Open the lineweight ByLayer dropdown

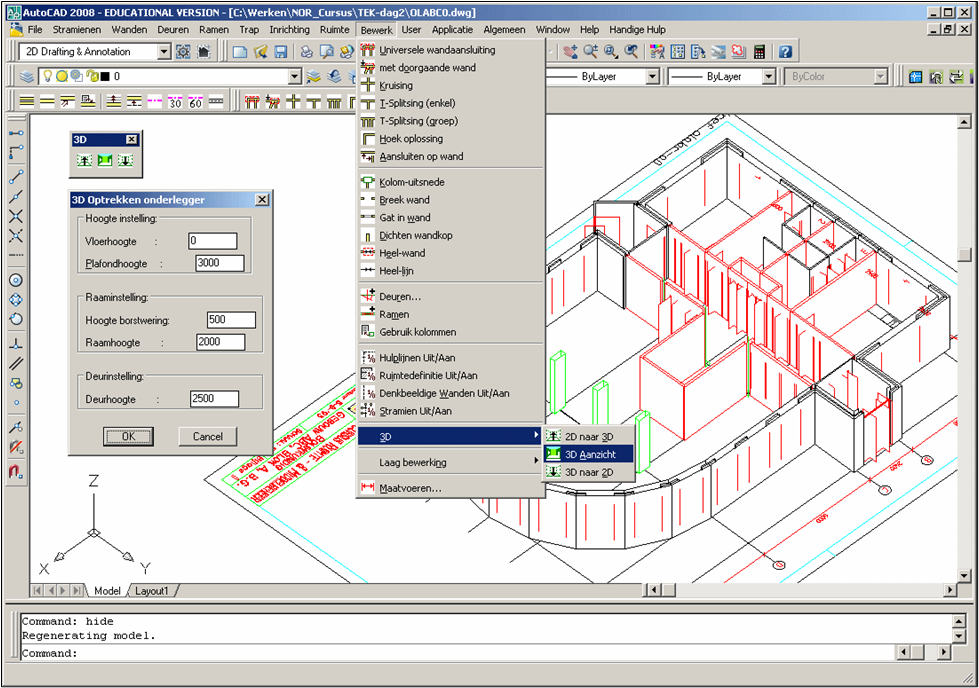click(x=769, y=76)
